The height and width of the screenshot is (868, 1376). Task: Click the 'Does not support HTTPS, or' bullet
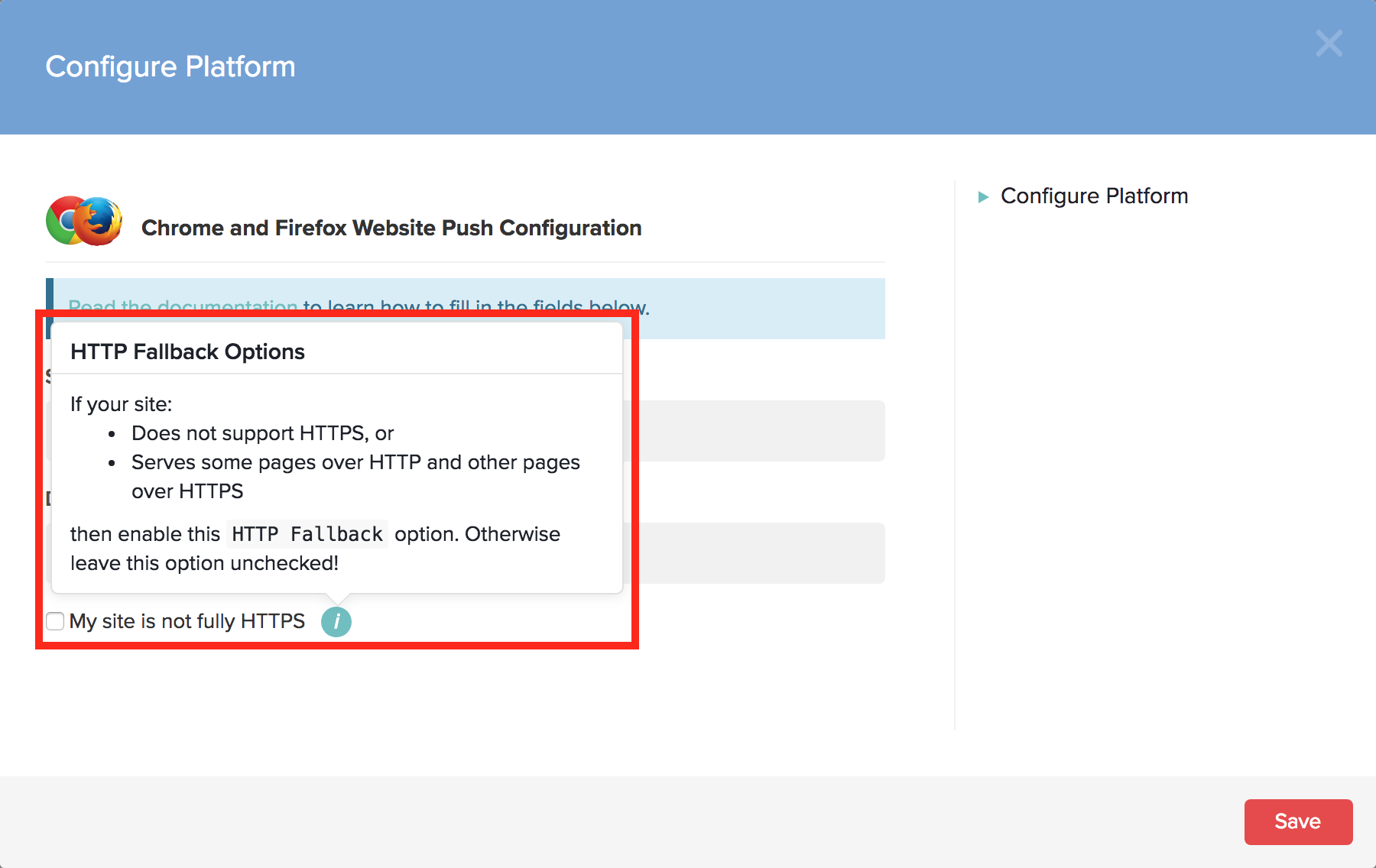[262, 433]
